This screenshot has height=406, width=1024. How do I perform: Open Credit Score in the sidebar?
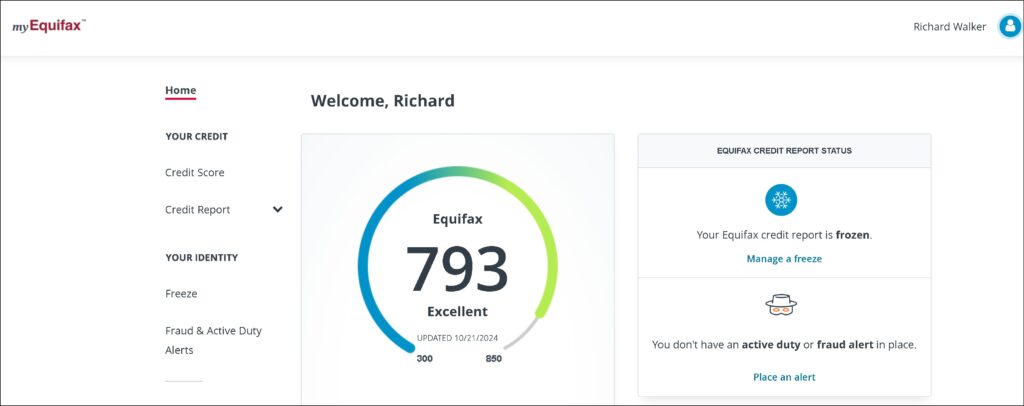[x=195, y=173]
